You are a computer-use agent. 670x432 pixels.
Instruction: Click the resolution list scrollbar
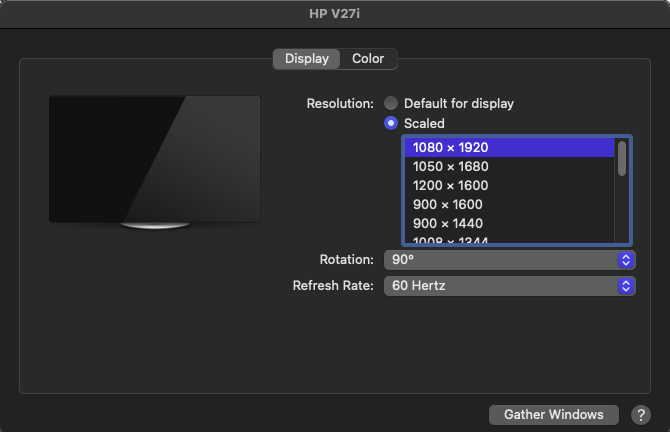tap(622, 159)
